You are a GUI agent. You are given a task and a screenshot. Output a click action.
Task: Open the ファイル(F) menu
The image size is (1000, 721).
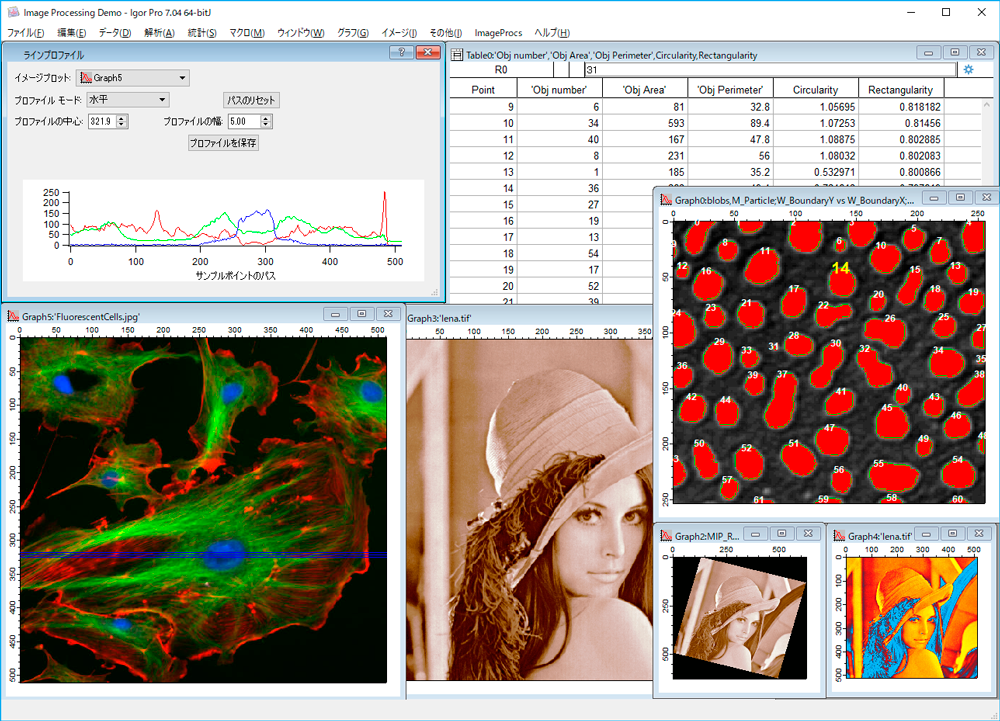[26, 33]
